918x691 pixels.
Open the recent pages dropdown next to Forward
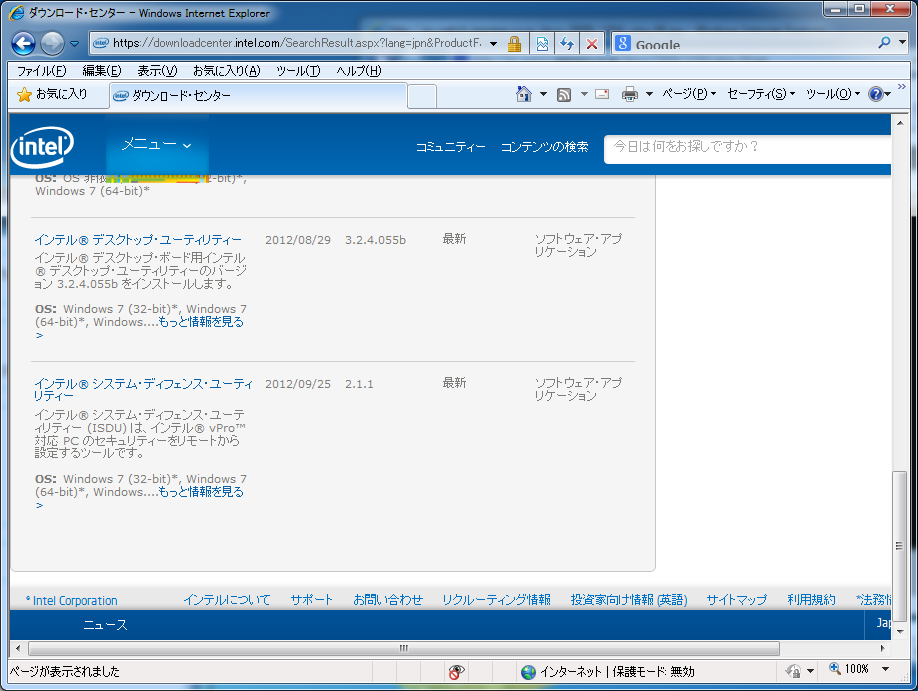[74, 43]
